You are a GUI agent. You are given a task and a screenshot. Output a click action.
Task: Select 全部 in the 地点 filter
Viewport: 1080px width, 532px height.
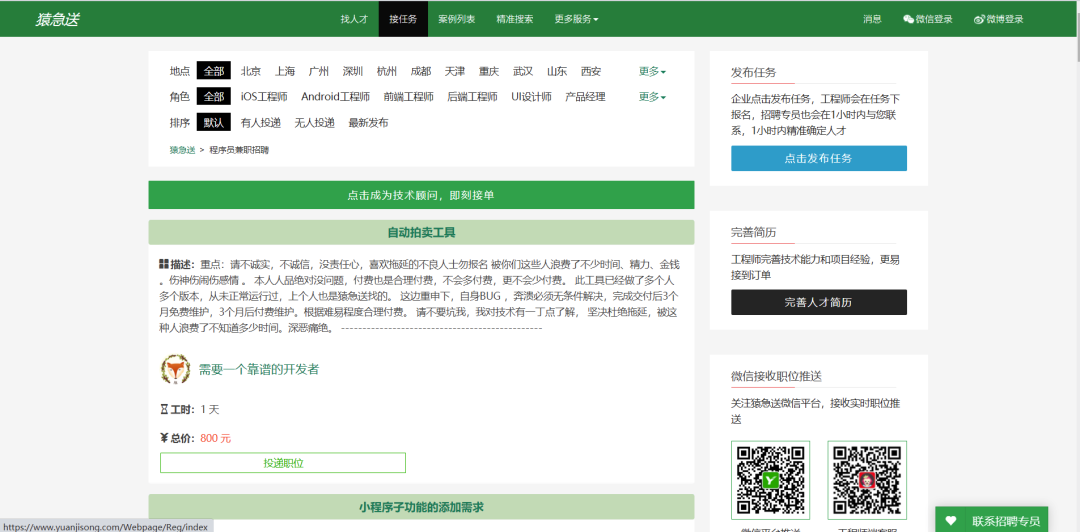click(x=214, y=71)
